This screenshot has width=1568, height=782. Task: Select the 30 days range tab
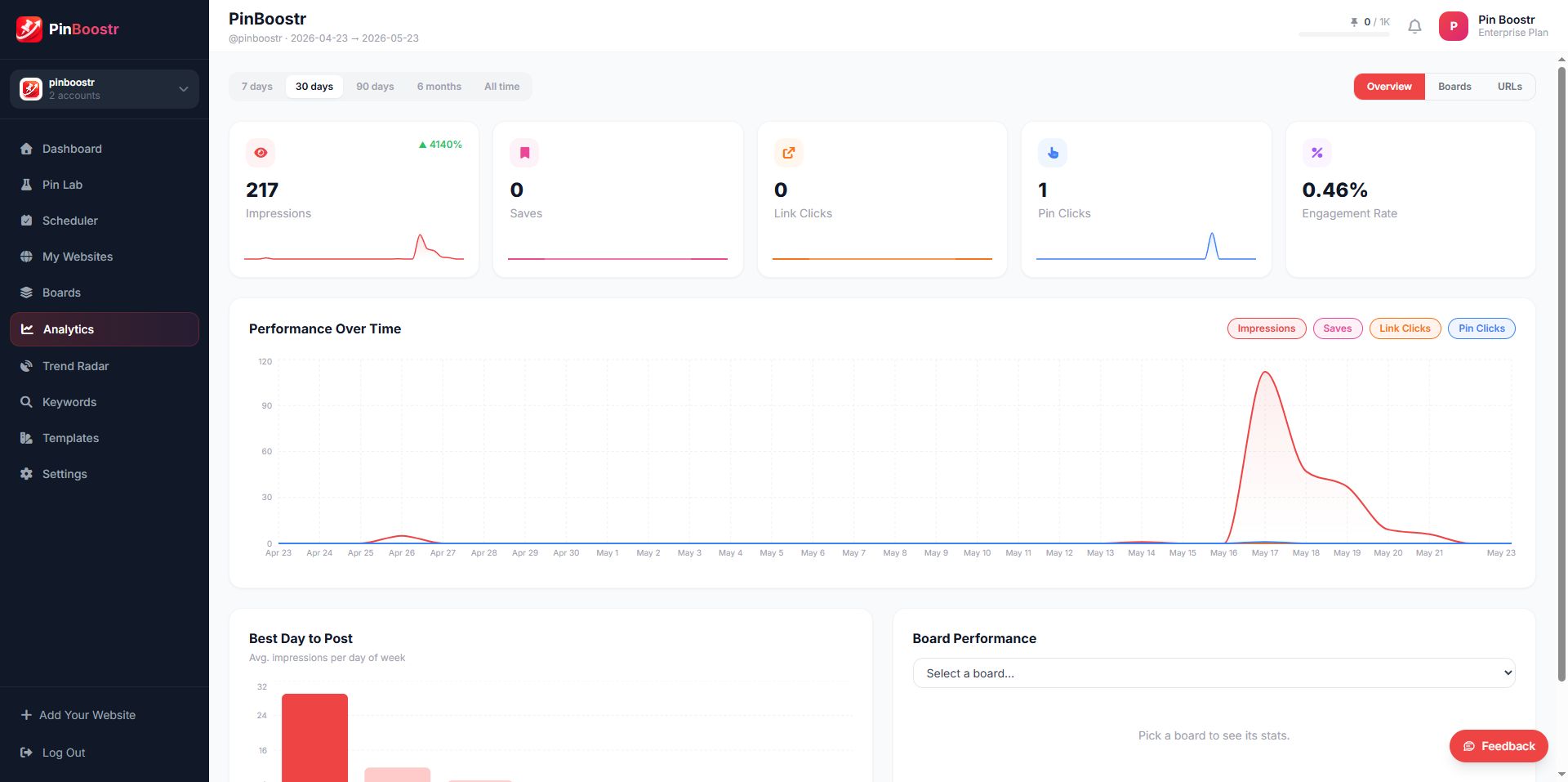point(314,87)
